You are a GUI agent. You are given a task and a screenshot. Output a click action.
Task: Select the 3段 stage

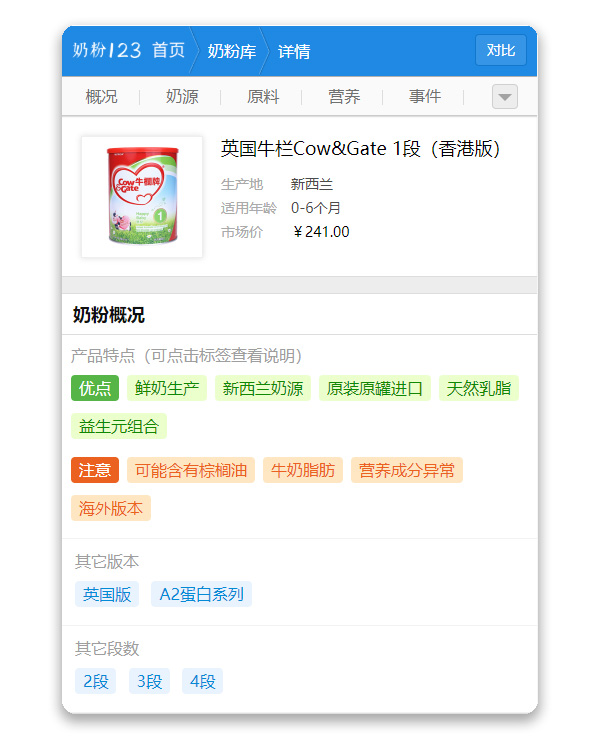(x=149, y=681)
